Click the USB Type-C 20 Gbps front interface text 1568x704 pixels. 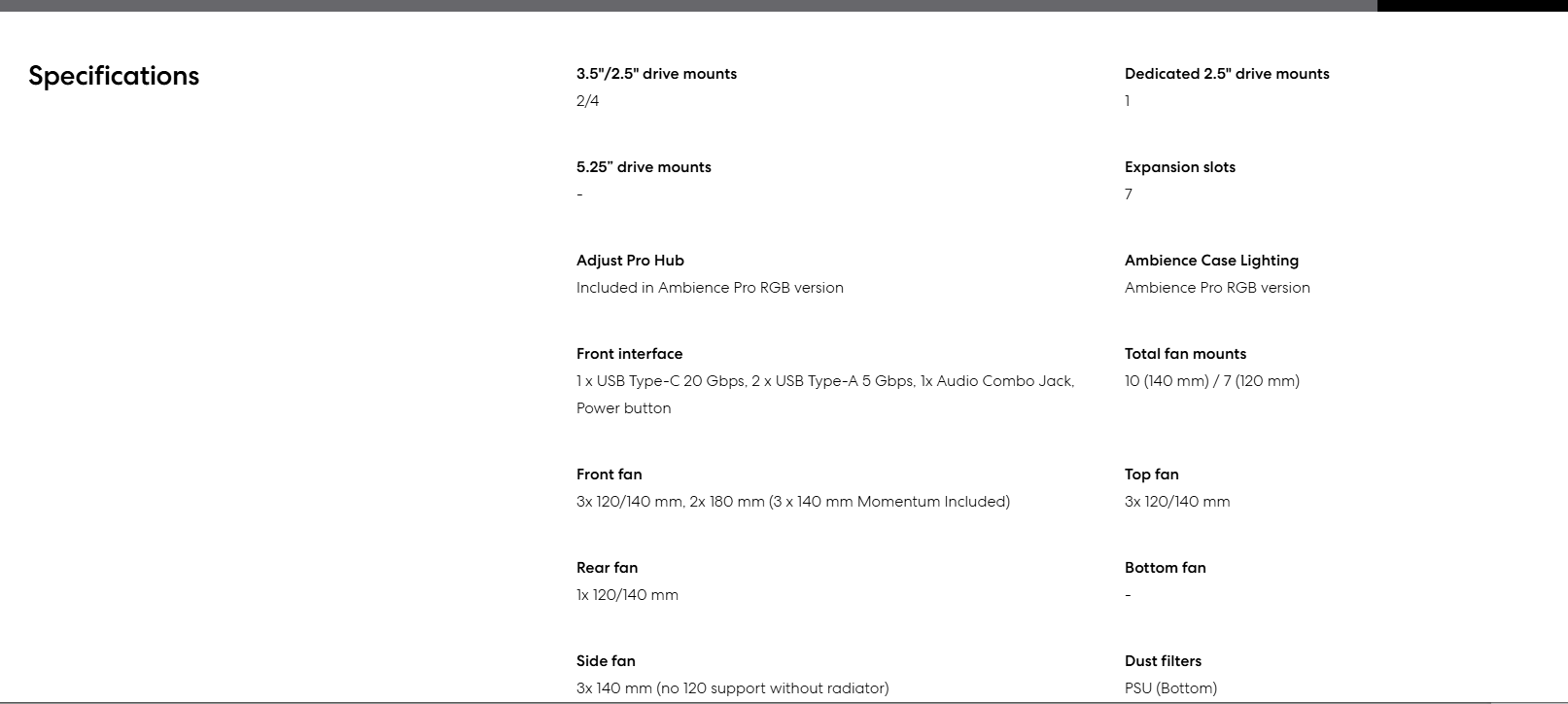click(x=661, y=381)
